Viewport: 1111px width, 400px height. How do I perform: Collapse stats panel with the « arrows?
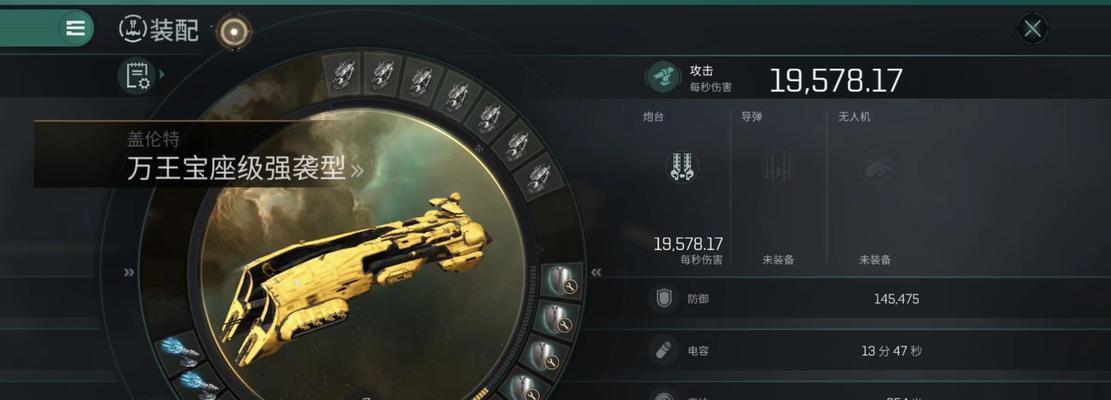pyautogui.click(x=597, y=272)
